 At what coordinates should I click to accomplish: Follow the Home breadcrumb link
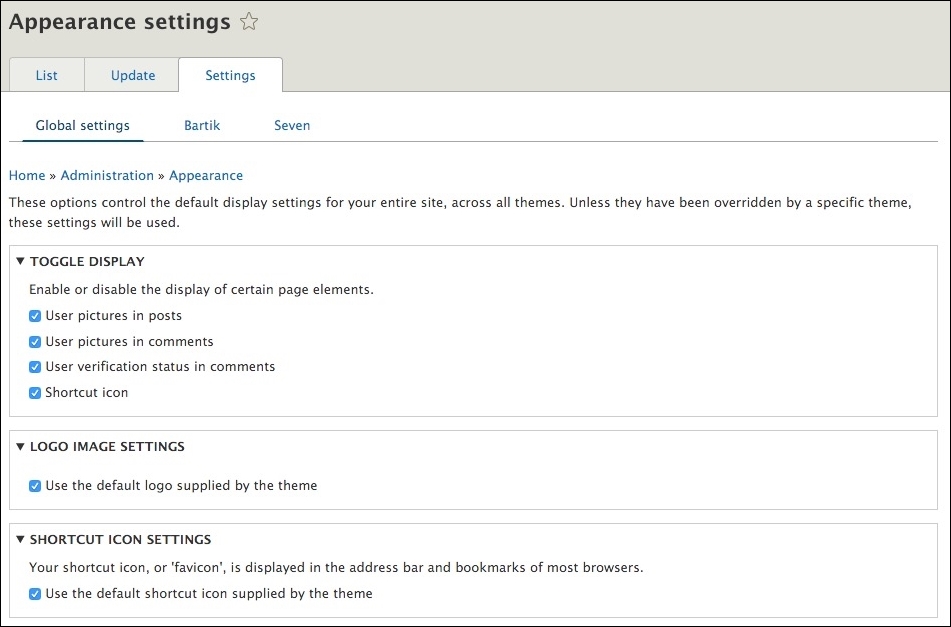pos(27,175)
